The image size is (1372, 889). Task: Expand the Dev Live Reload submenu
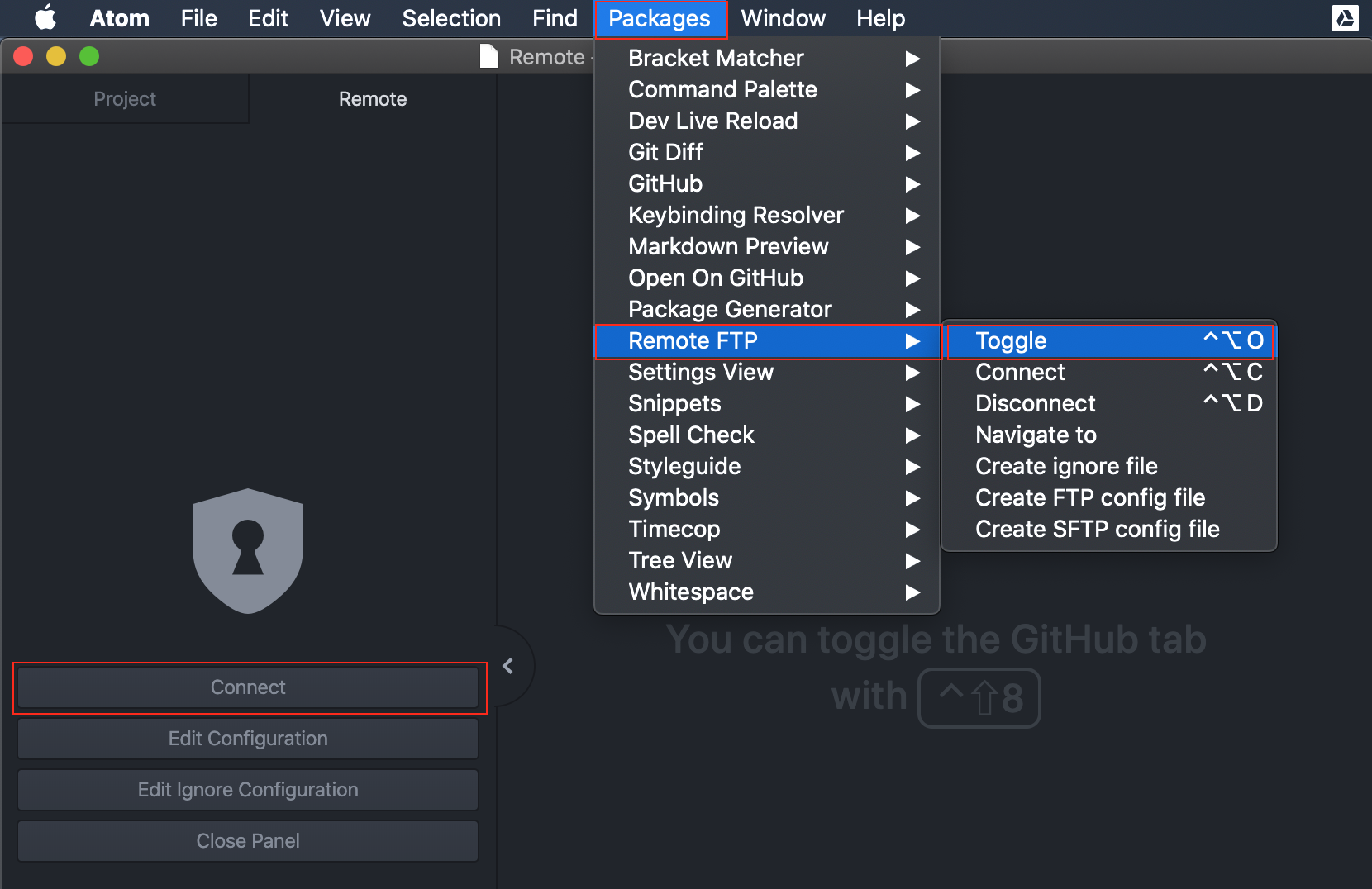coord(767,121)
